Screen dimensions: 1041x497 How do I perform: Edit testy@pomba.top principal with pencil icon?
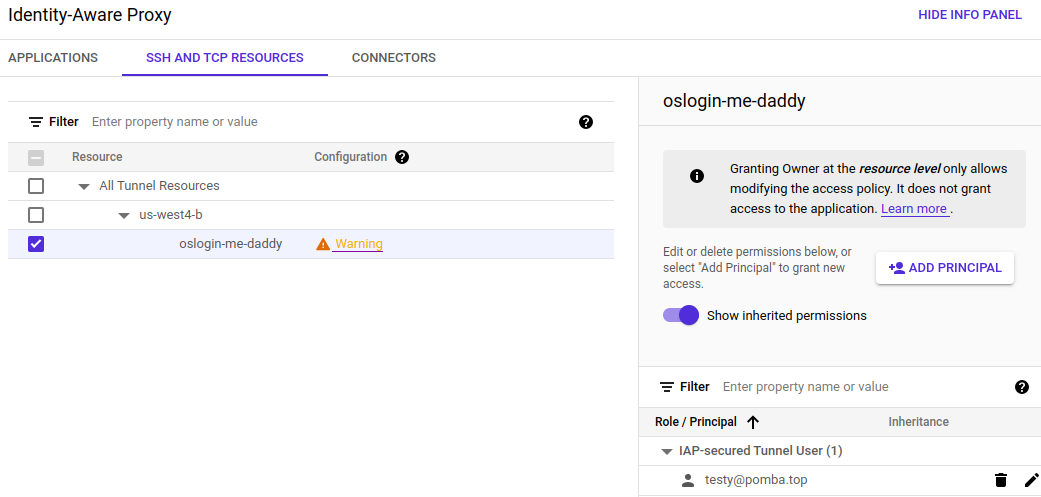point(1032,480)
